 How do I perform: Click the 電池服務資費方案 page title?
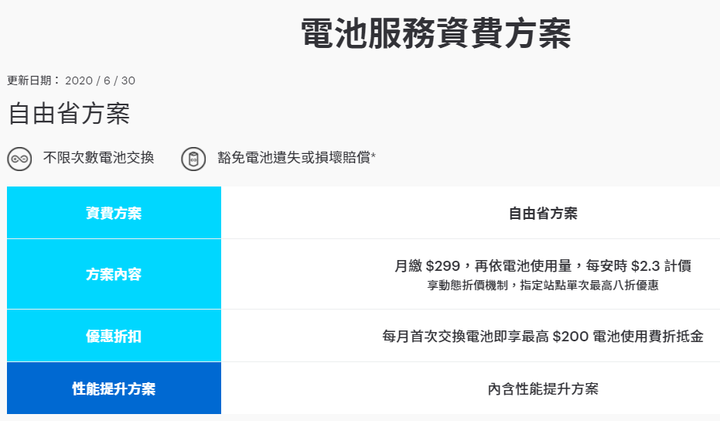[436, 34]
